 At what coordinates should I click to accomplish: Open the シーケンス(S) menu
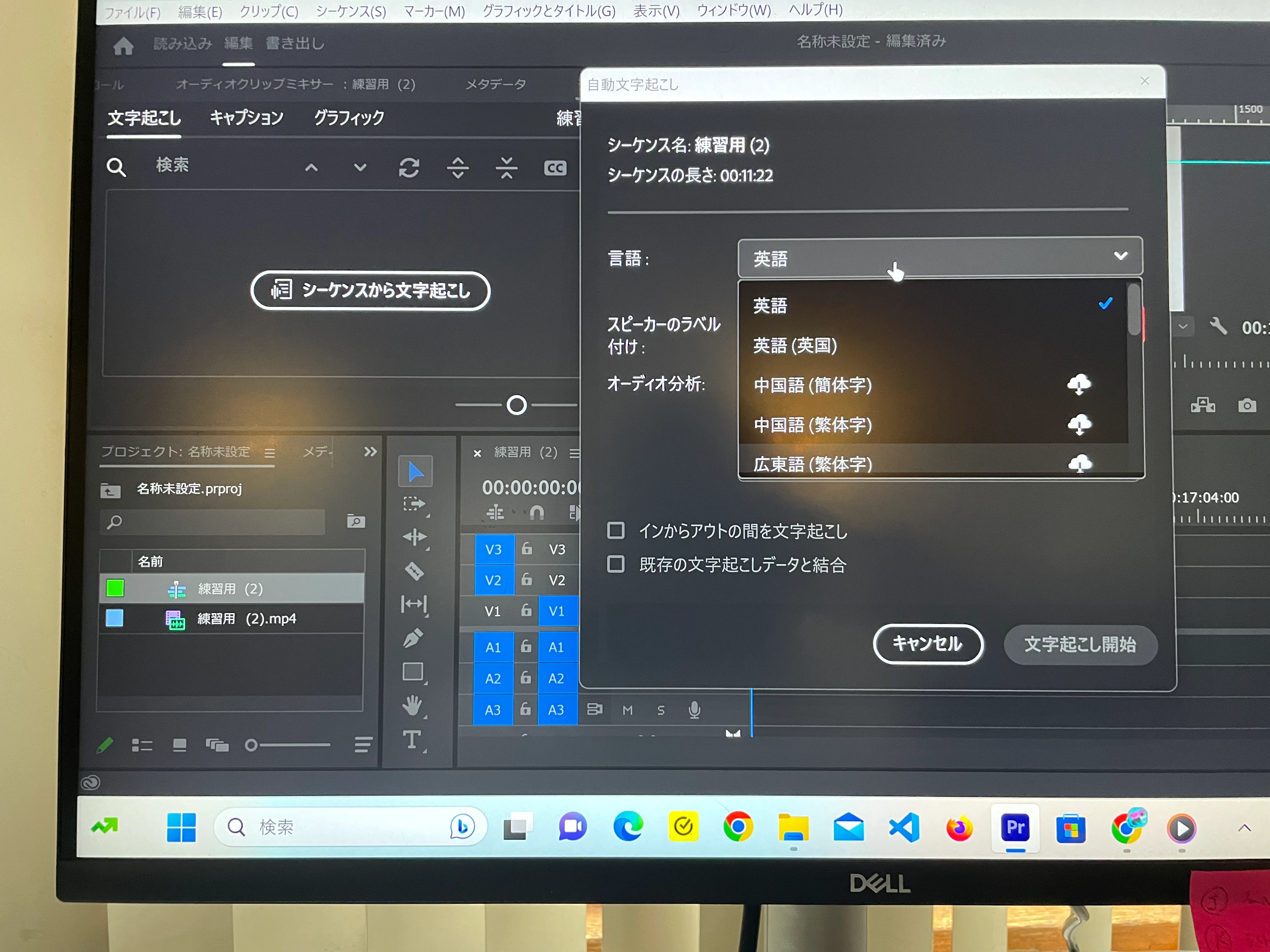click(x=351, y=11)
